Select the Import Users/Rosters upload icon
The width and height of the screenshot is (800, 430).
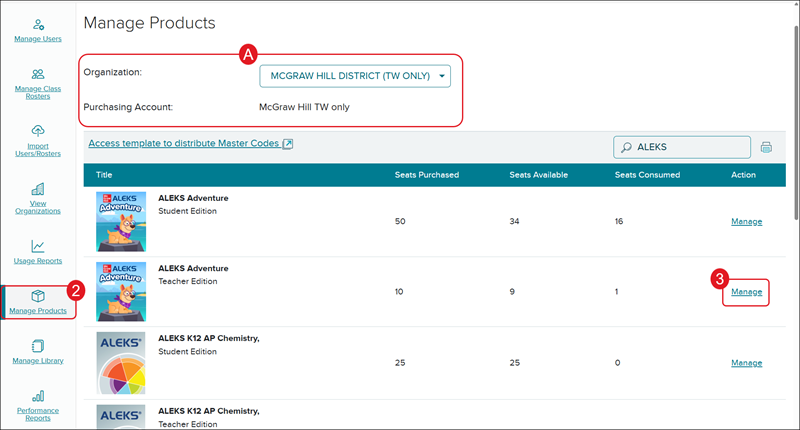click(x=38, y=131)
